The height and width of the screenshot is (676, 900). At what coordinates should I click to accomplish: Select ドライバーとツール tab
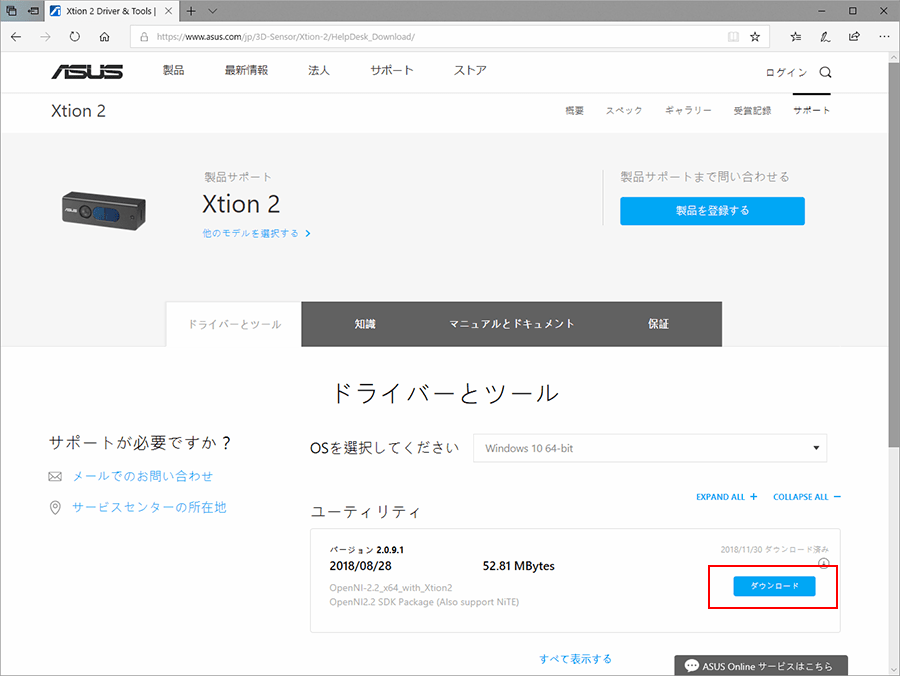234,324
